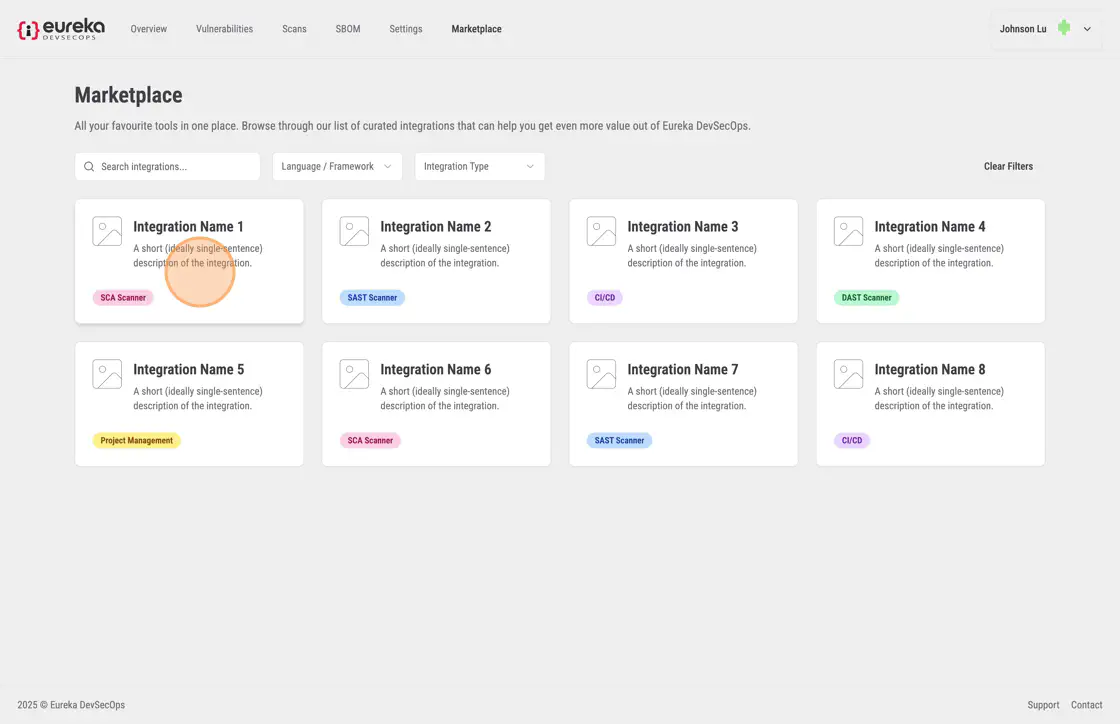Viewport: 1120px width, 724px height.
Task: Open the Integration Type dropdown
Action: pos(479,167)
